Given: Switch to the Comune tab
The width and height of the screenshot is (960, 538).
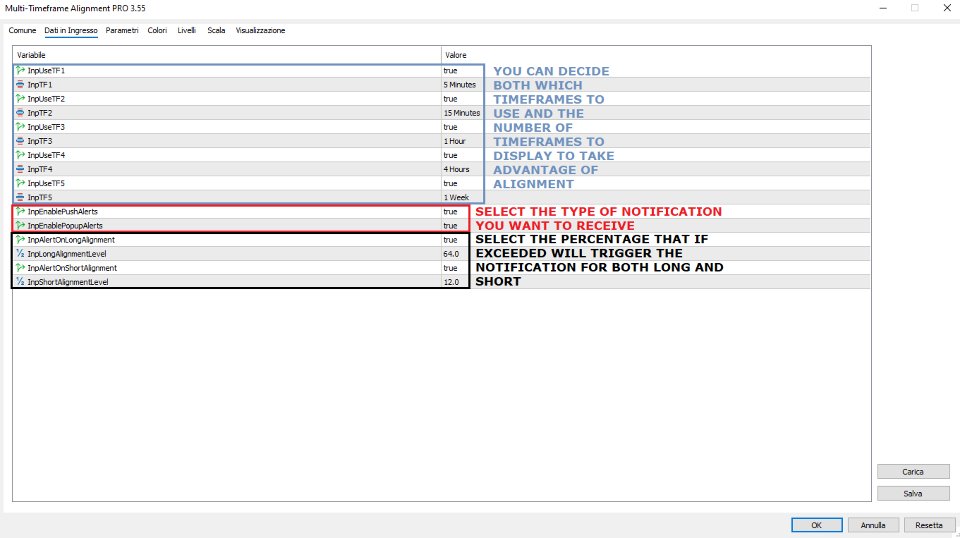Looking at the screenshot, I should [22, 30].
